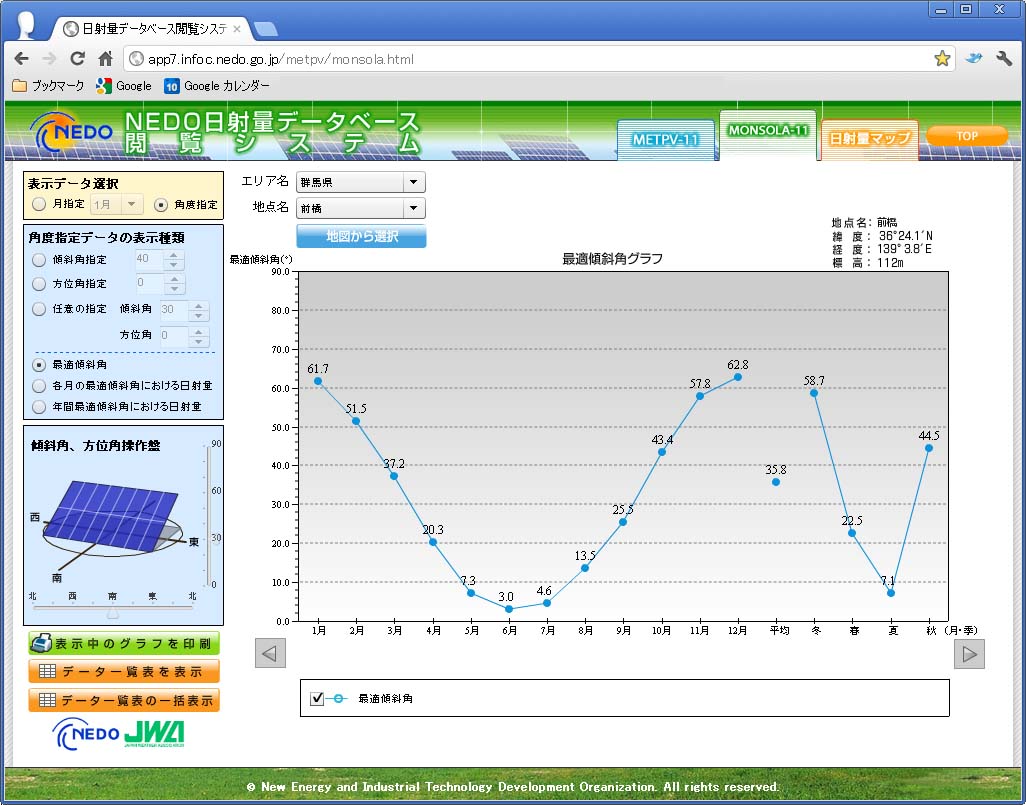Decrease 傾斜角指定 value 40 stepper
Viewport: 1026px width, 805px height.
click(173, 265)
